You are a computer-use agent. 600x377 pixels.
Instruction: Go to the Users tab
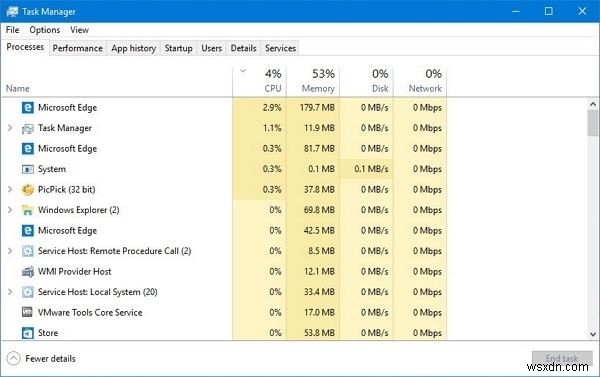[212, 48]
